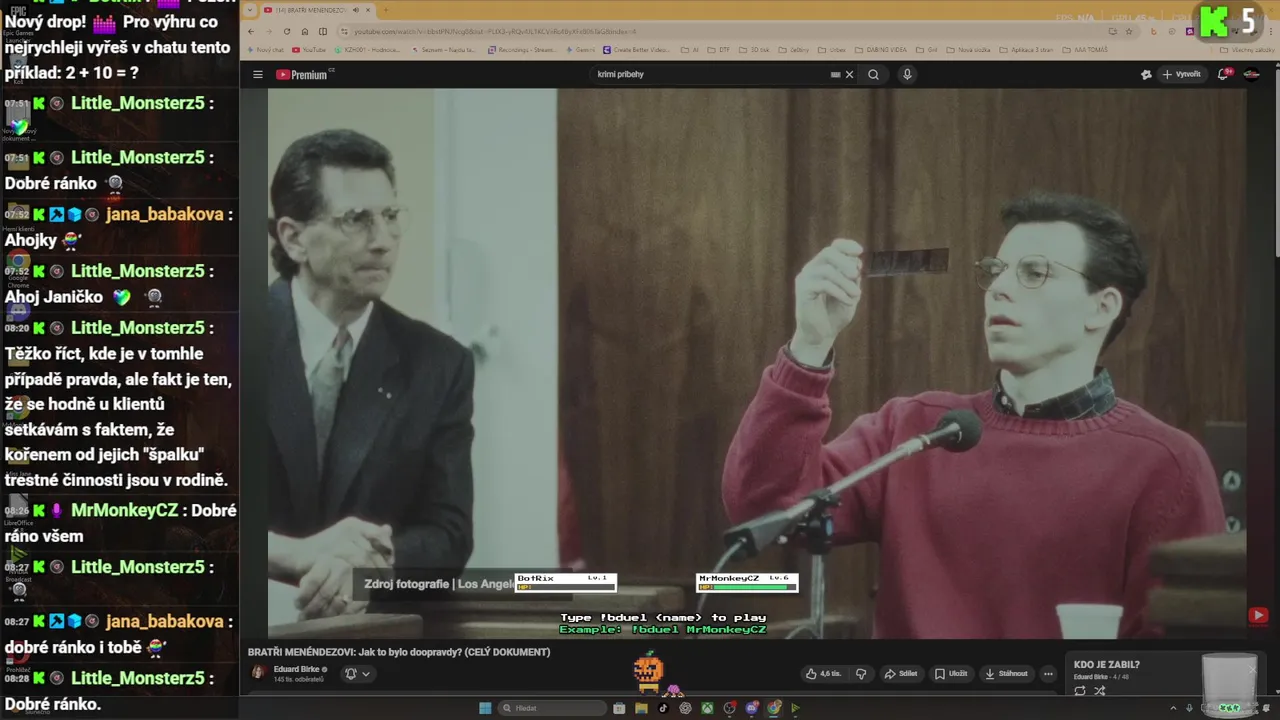The image size is (1280, 720).
Task: Start voice search with the microphone
Action: [907, 74]
